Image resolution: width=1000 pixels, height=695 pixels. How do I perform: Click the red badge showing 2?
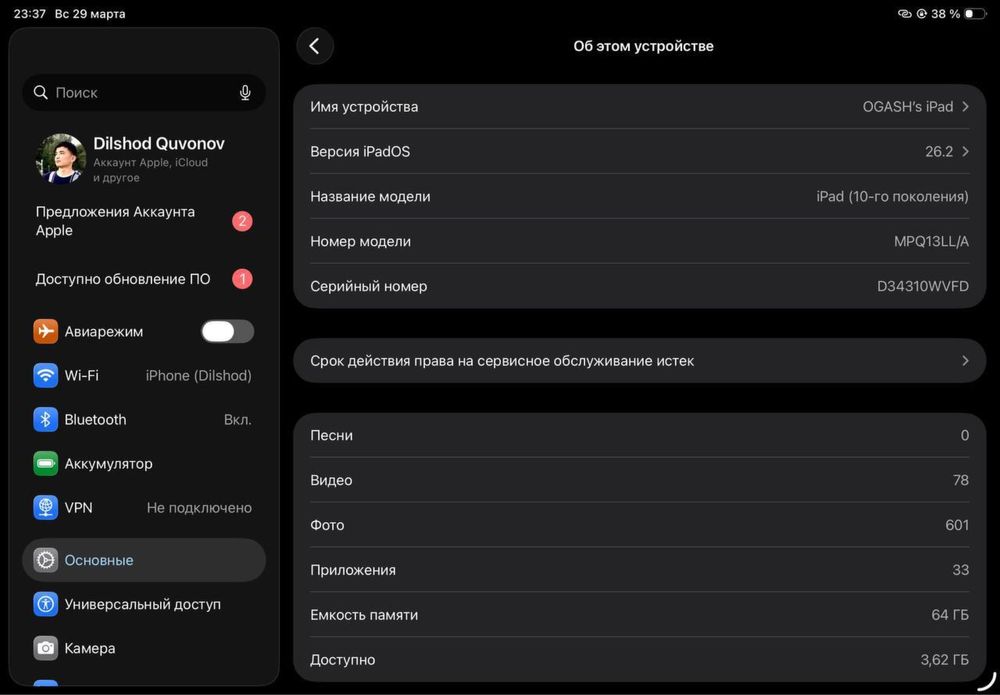pos(242,221)
